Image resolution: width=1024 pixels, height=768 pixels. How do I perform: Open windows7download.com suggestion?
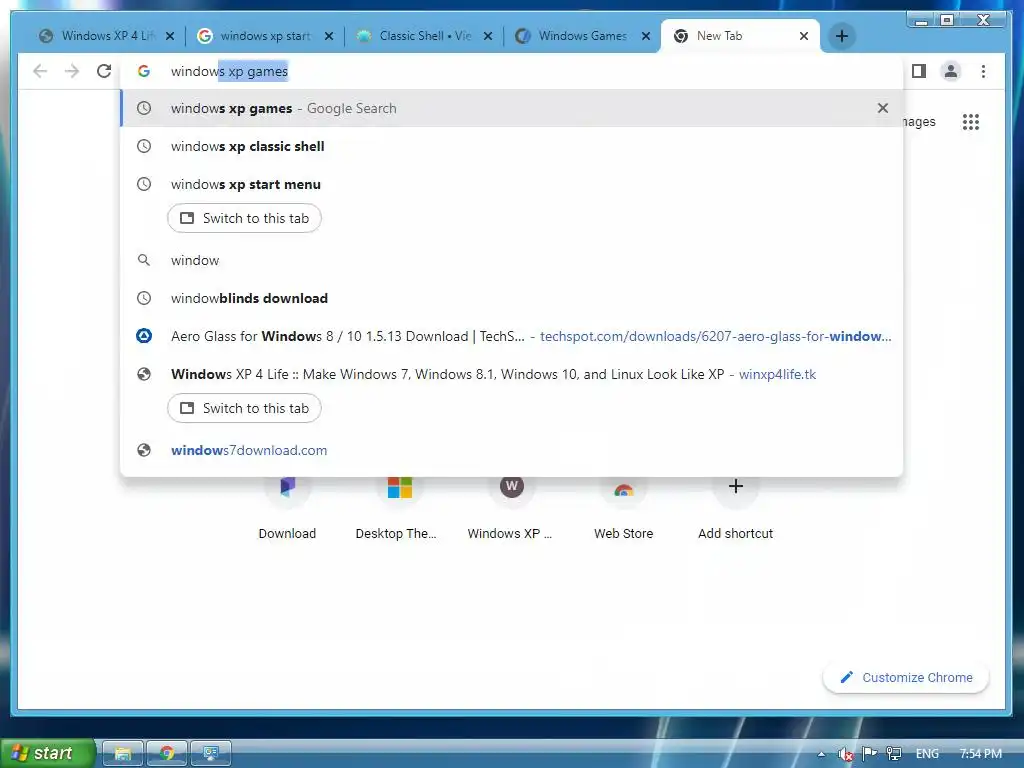pyautogui.click(x=512, y=450)
